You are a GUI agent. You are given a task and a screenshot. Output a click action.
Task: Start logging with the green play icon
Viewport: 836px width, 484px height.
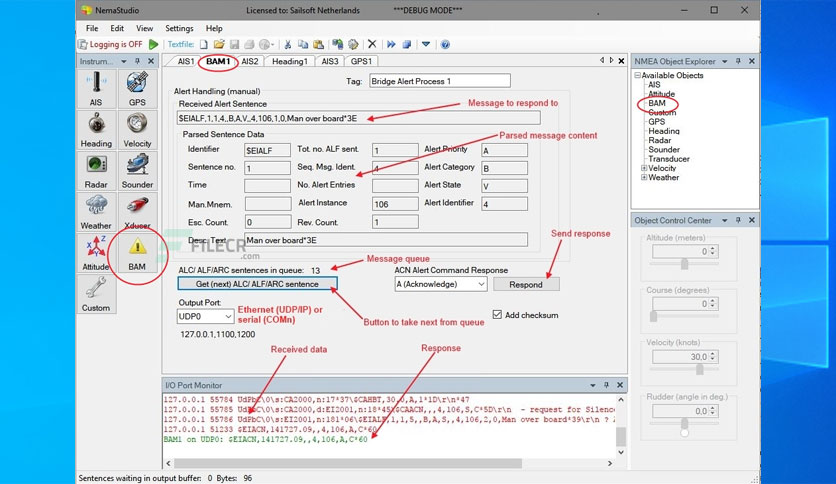click(154, 44)
